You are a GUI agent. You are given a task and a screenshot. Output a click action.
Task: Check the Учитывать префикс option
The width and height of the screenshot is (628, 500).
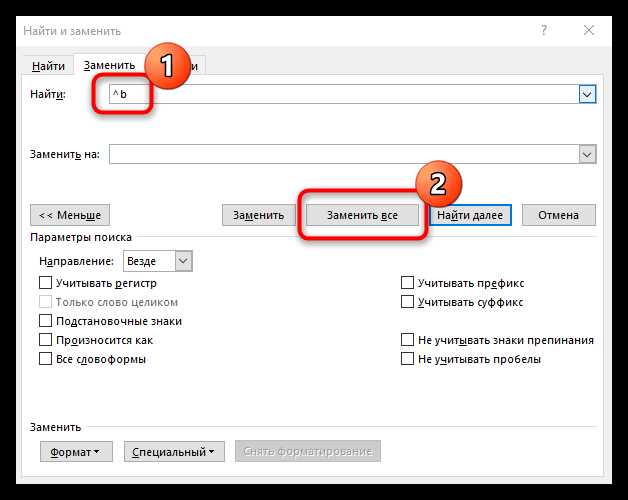coord(407,284)
